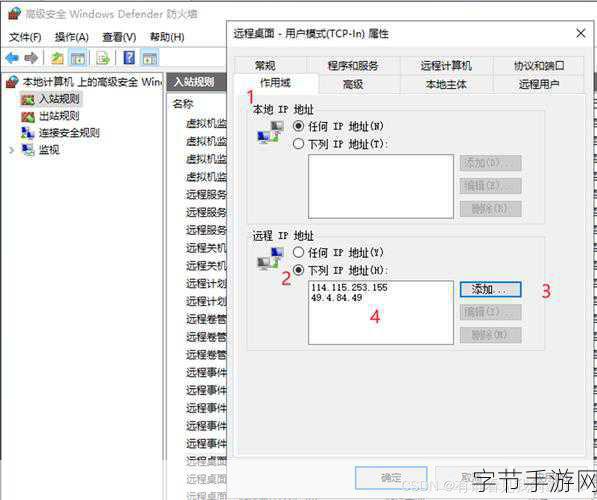The height and width of the screenshot is (500, 597).
Task: Select IP entry 49.4.84.49
Action: (x=337, y=298)
